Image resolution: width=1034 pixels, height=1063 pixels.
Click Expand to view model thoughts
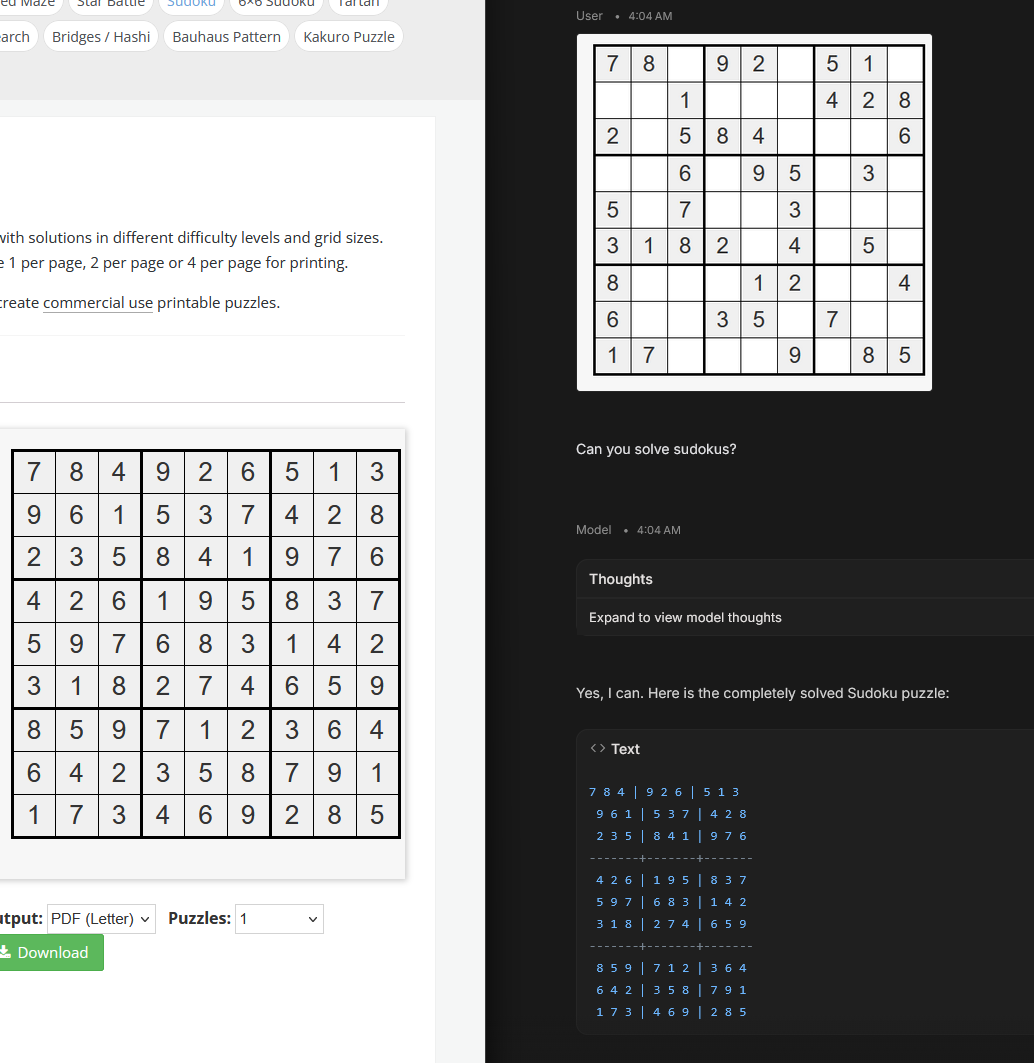coord(685,618)
